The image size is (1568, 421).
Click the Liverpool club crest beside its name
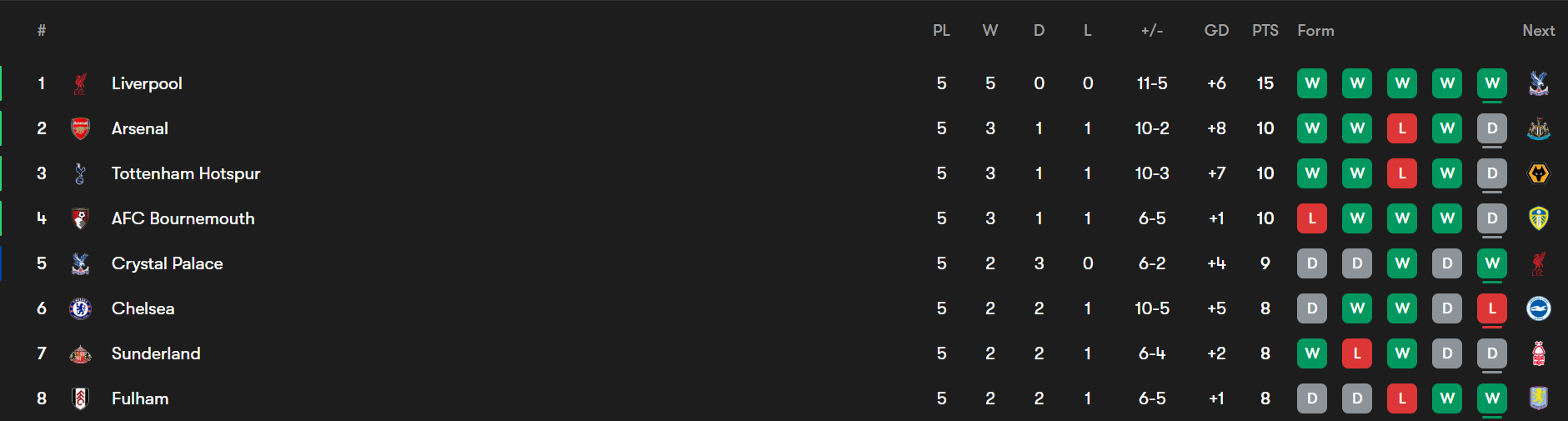[80, 83]
